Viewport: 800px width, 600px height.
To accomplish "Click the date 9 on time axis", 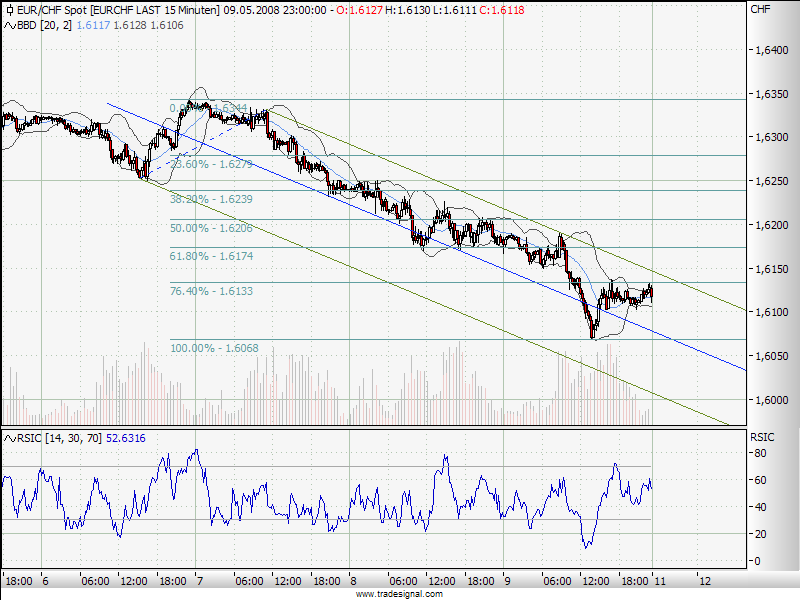I will click(507, 581).
